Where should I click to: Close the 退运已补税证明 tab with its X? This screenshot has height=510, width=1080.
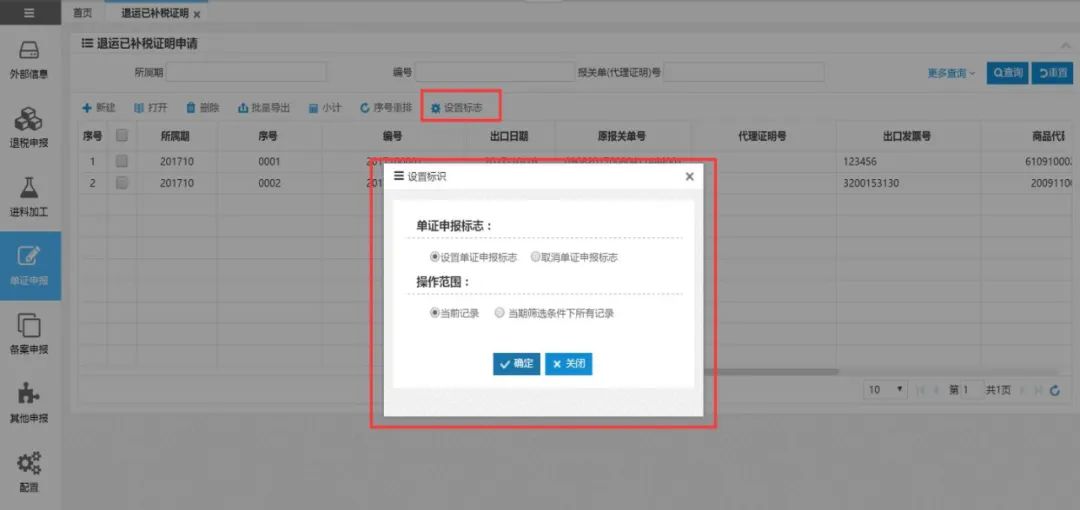[x=197, y=14]
